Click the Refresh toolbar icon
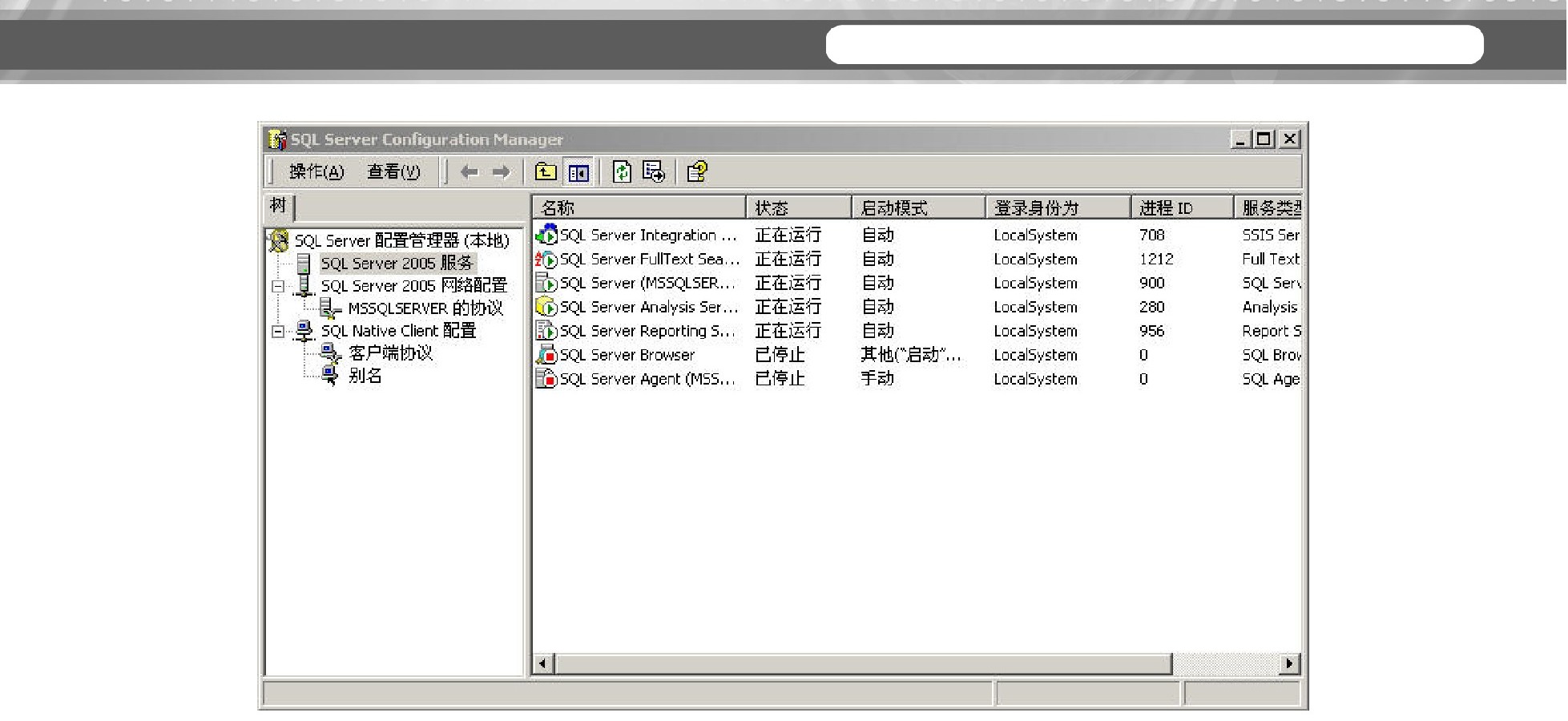1568x721 pixels. (622, 171)
